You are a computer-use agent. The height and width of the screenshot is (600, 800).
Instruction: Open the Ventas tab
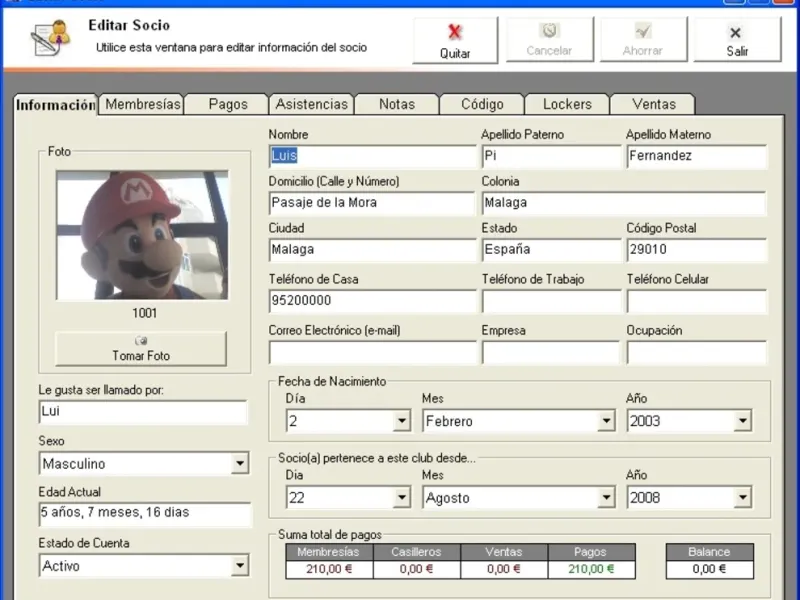(x=653, y=104)
